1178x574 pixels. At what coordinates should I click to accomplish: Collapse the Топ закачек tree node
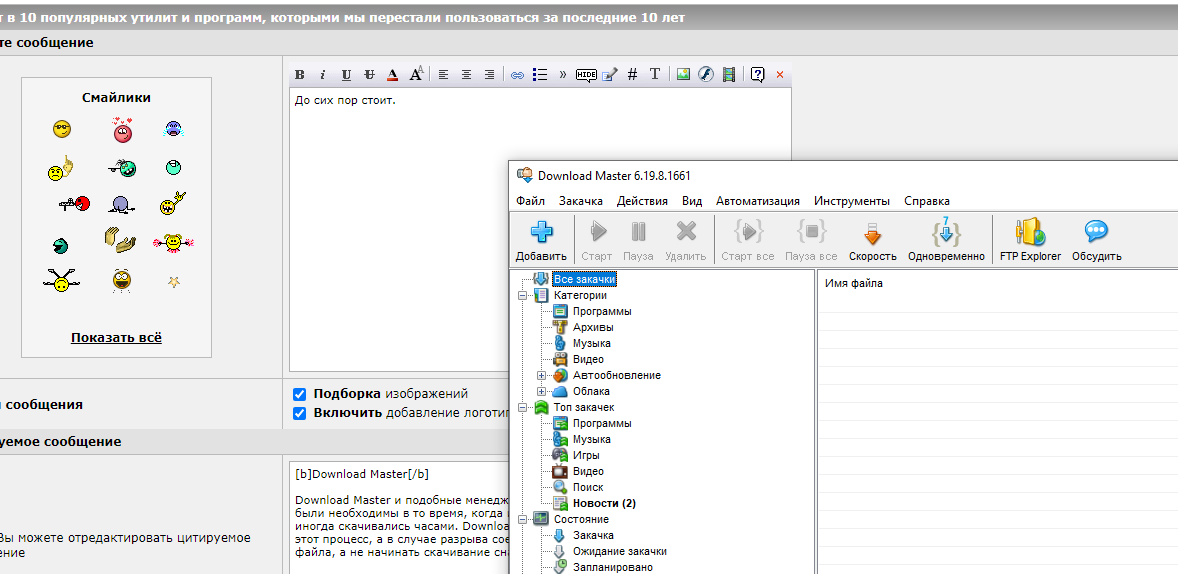point(522,407)
